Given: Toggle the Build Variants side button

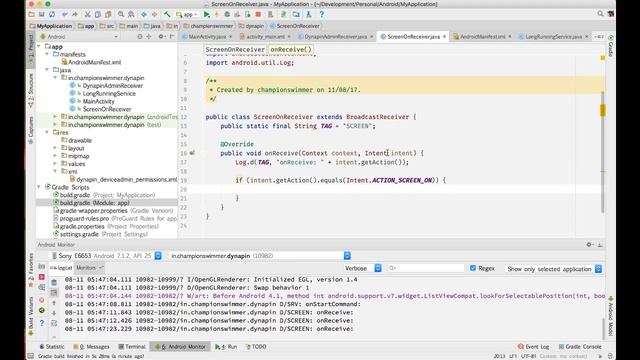Looking at the screenshot, I should click(31, 316).
